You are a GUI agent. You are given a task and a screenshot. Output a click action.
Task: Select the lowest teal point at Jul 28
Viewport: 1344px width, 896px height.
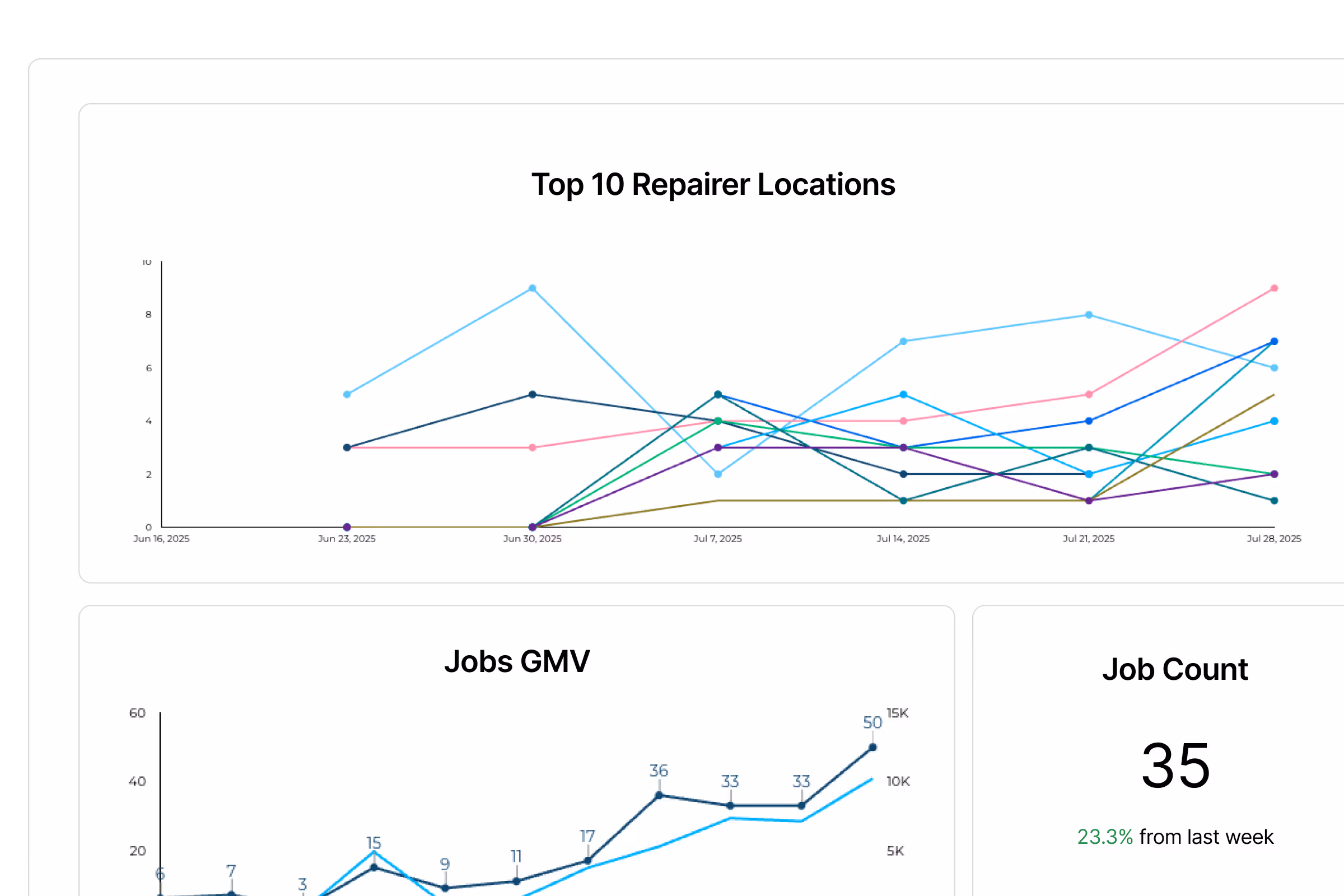(x=1273, y=501)
